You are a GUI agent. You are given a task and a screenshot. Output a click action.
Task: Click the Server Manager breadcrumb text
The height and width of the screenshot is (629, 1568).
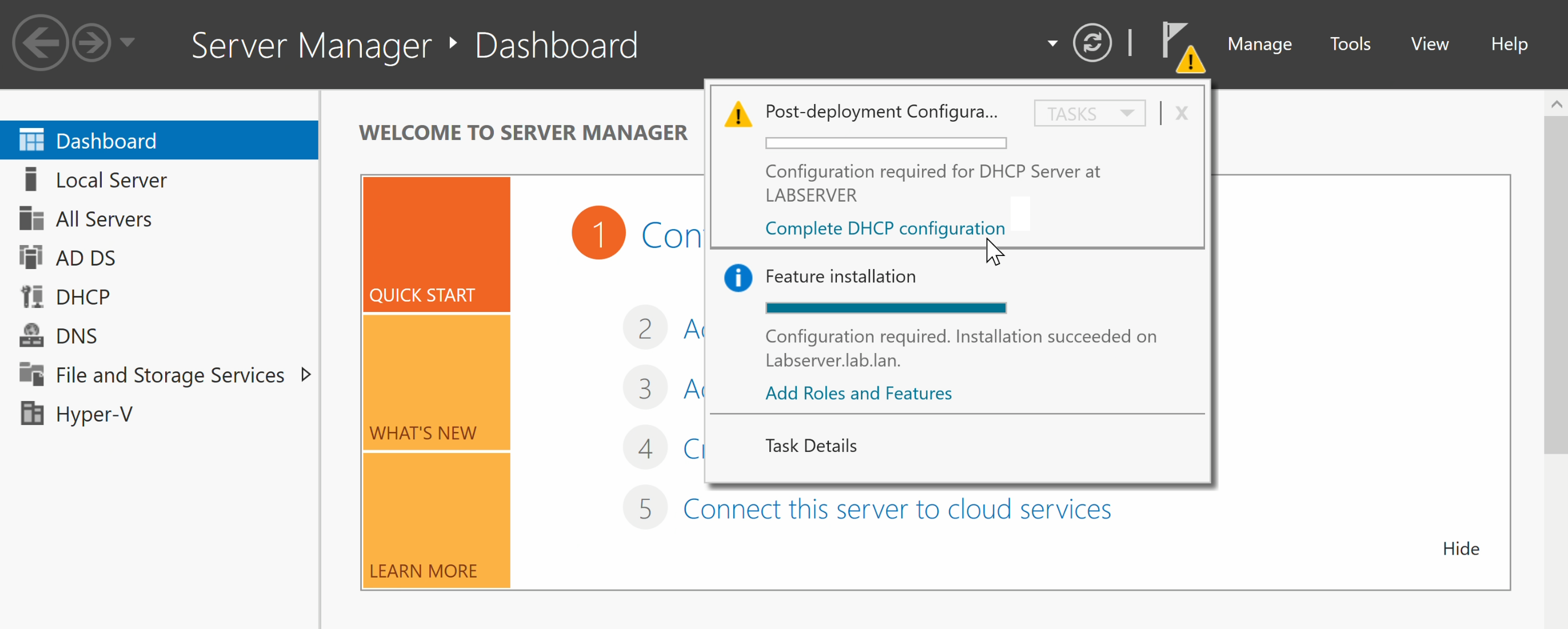click(x=311, y=45)
